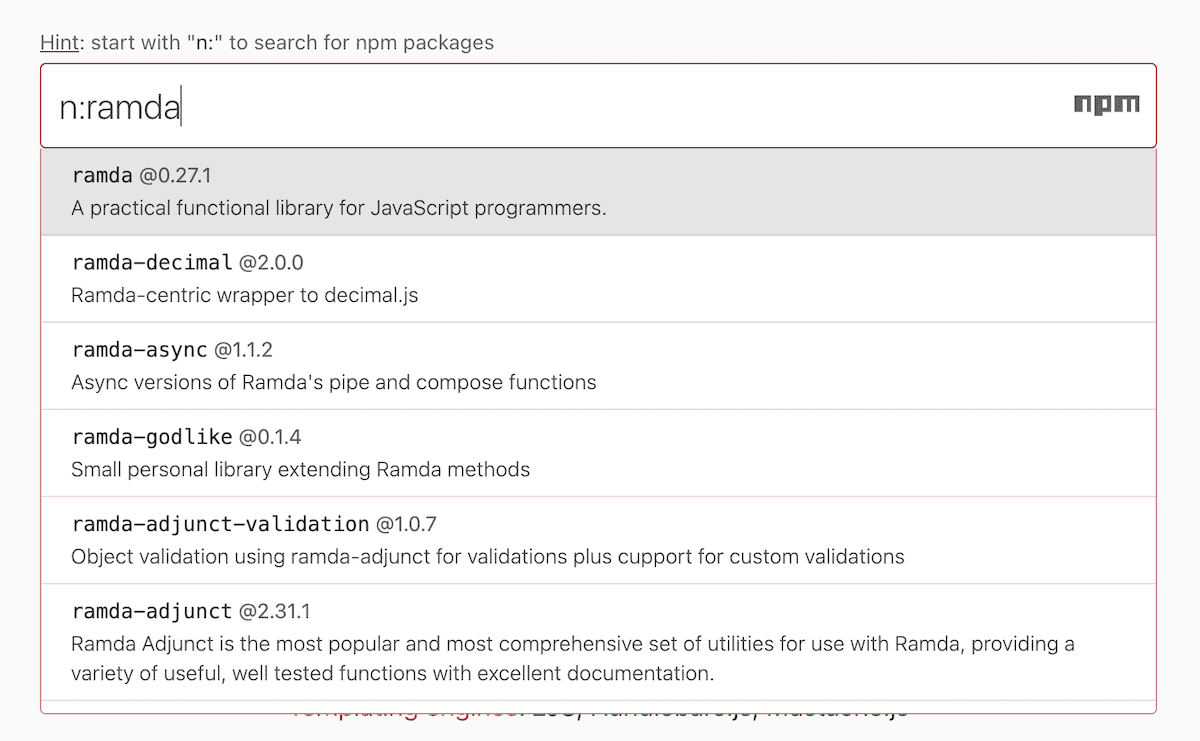The width and height of the screenshot is (1200, 741).
Task: Click "Small personal library extending Ramda" description
Action: [301, 470]
